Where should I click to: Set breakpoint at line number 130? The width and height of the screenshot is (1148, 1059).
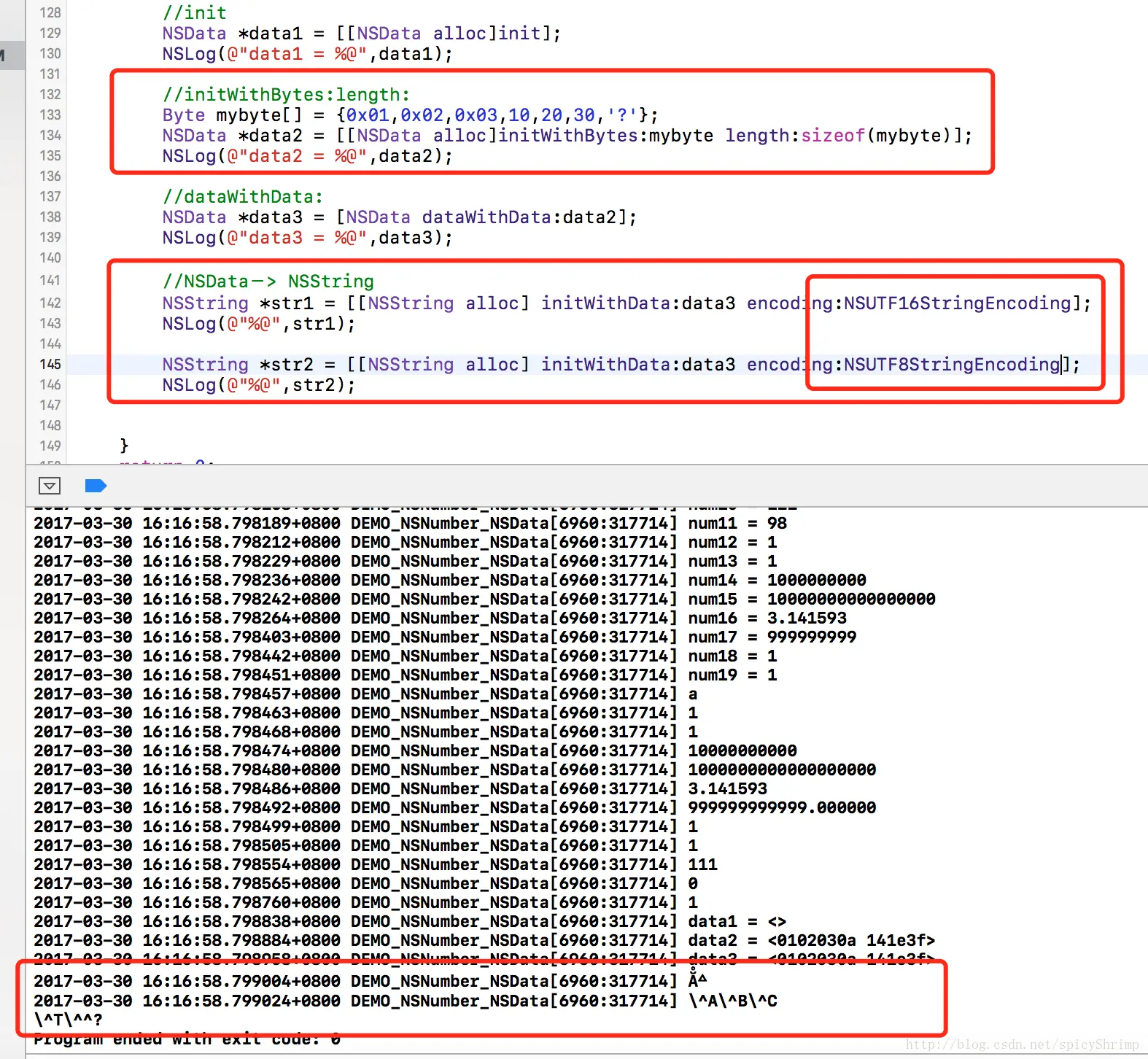point(50,53)
